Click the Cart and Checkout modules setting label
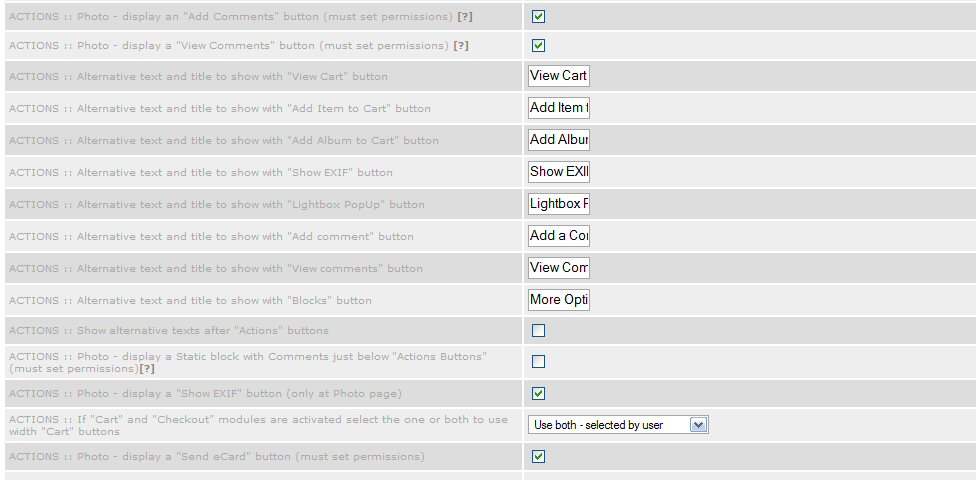This screenshot has width=980, height=486. click(x=258, y=425)
